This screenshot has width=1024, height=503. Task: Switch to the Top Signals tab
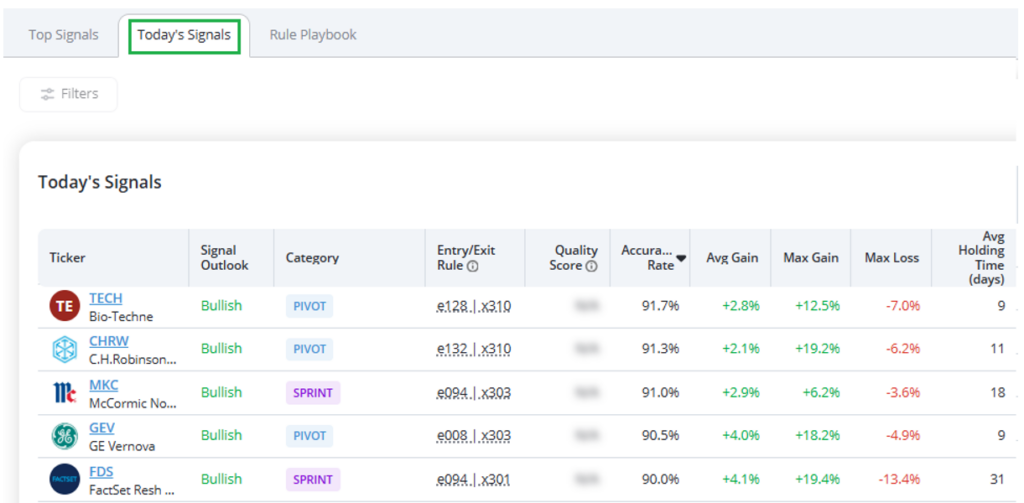(63, 35)
